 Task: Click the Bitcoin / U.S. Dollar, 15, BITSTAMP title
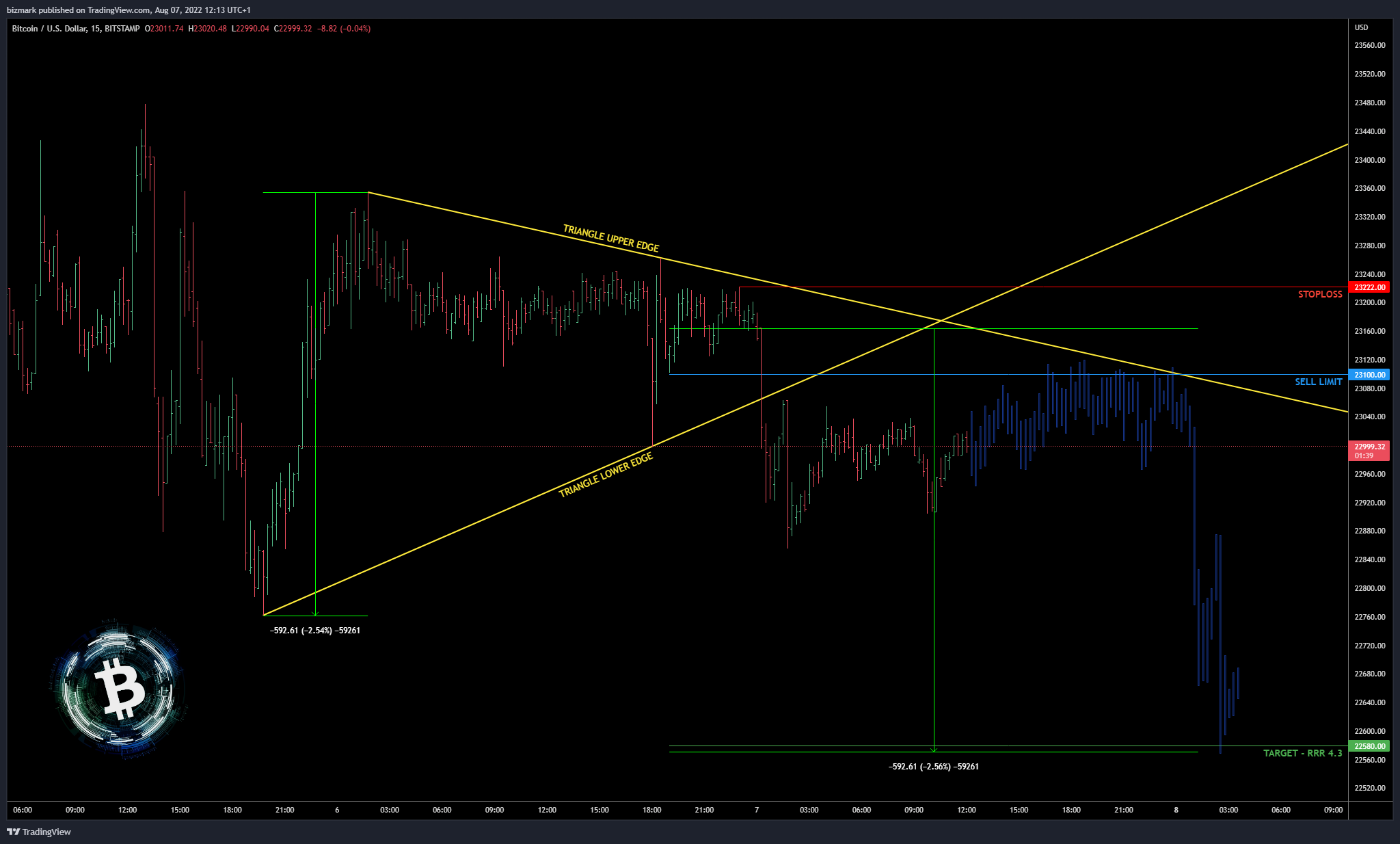(76, 29)
